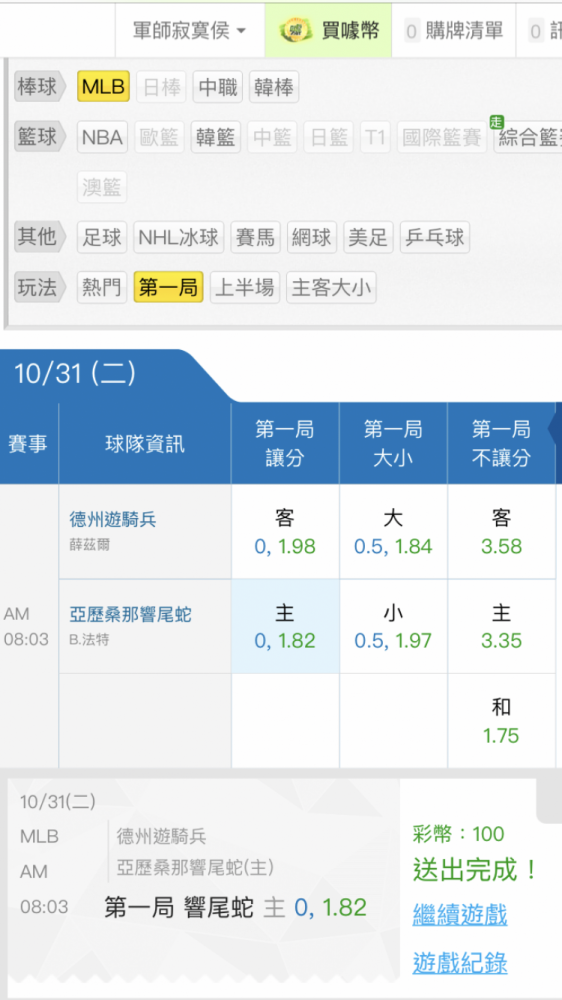Select the 中籃 league filter
562x1000 pixels.
tap(272, 137)
